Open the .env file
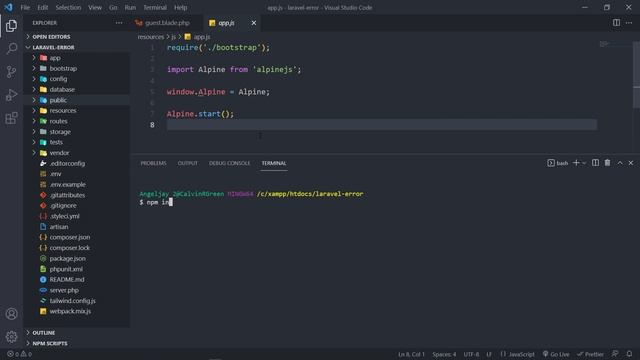This screenshot has width=640, height=360. click(77, 174)
